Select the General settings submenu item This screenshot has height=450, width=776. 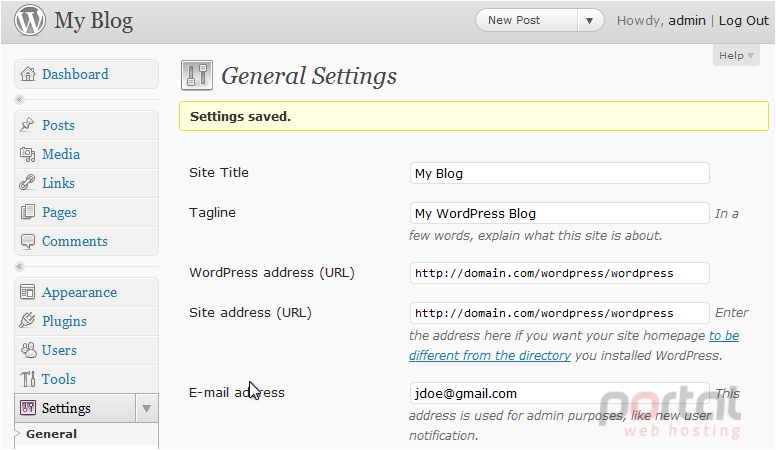coord(51,434)
